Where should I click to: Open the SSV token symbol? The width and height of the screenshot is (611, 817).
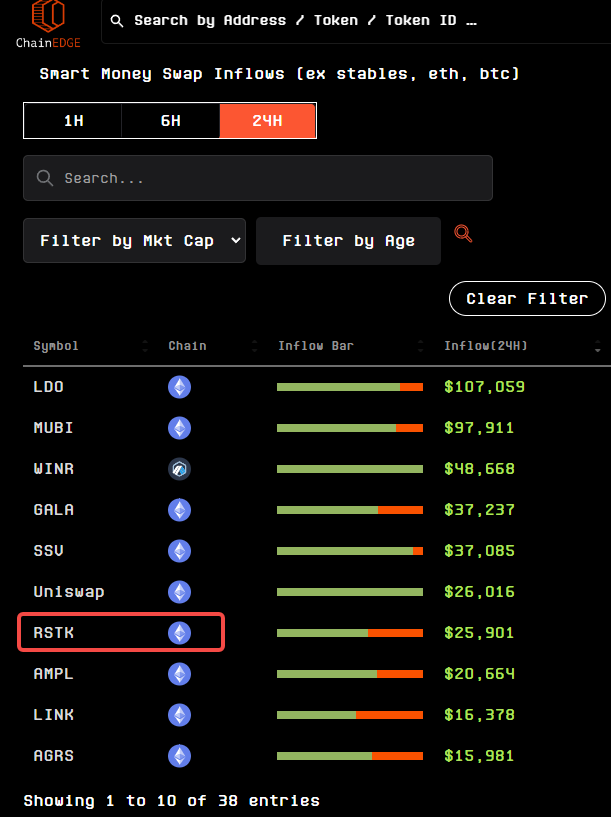tap(48, 551)
